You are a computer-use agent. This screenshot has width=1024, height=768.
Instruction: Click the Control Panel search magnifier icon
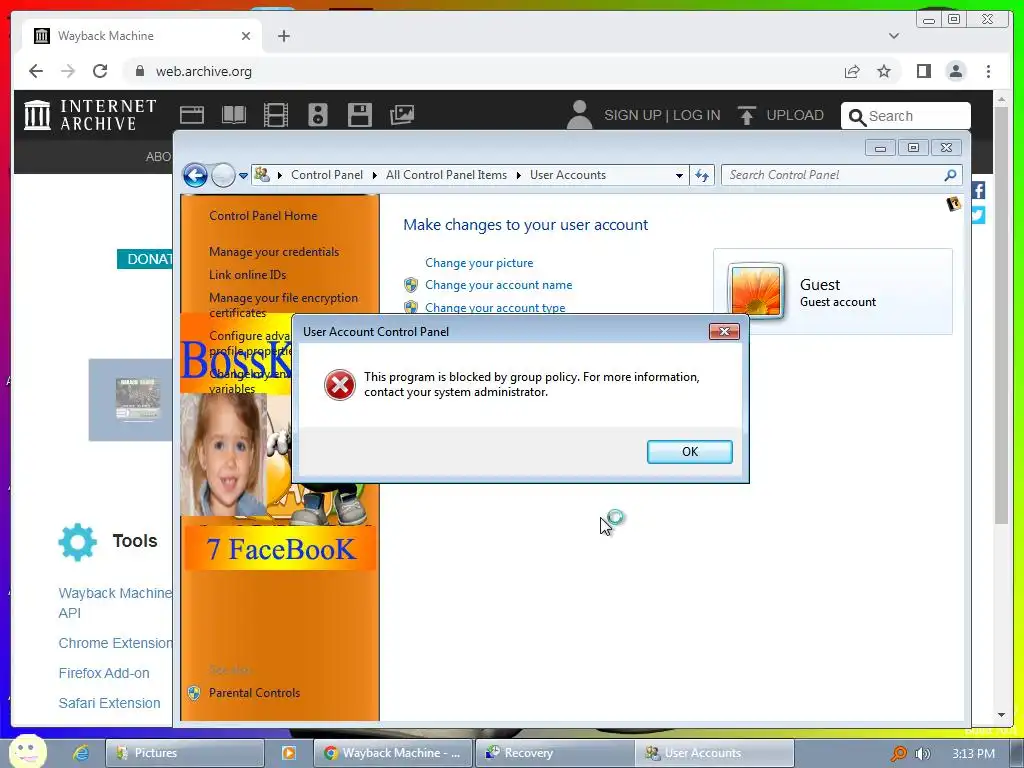click(x=950, y=175)
